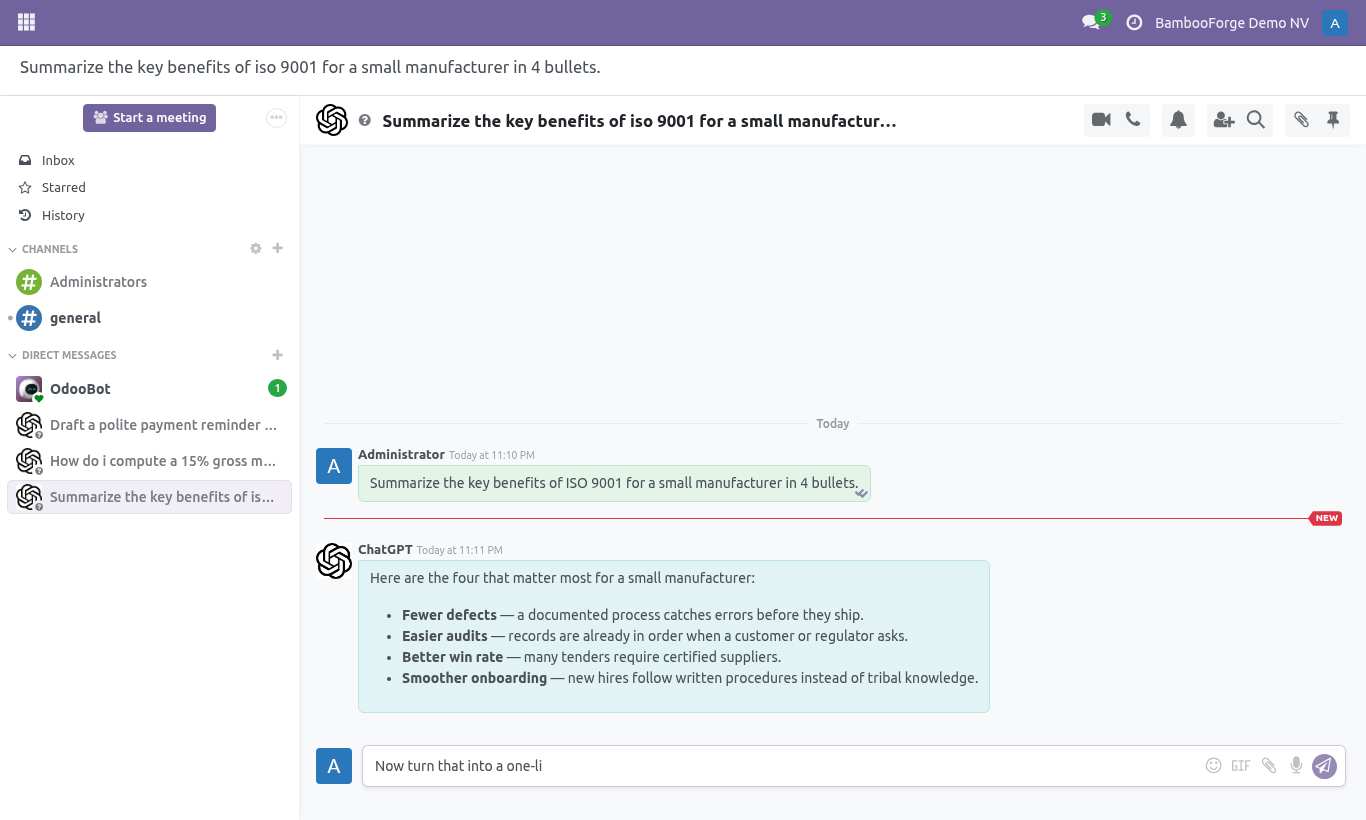
Task: Open the apps grid menu
Action: pyautogui.click(x=27, y=22)
